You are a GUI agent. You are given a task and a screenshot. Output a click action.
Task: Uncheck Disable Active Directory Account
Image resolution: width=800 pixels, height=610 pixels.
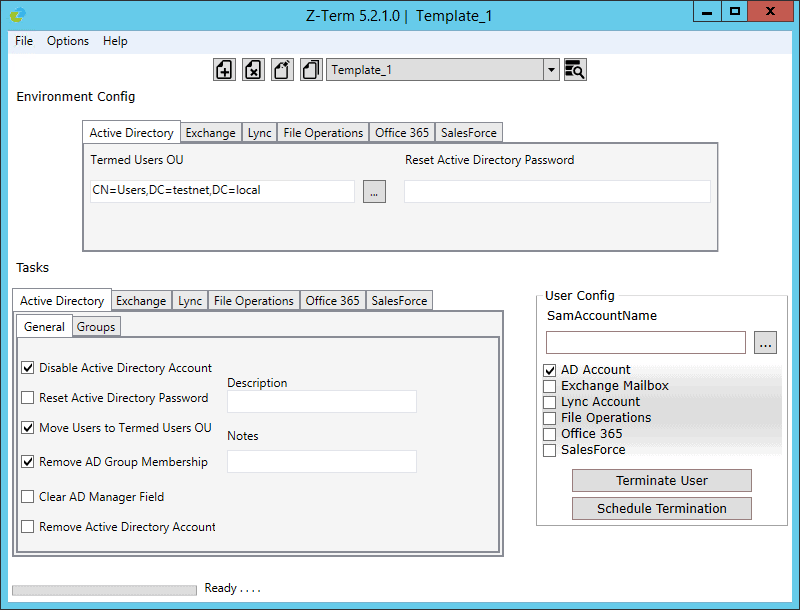(x=28, y=368)
